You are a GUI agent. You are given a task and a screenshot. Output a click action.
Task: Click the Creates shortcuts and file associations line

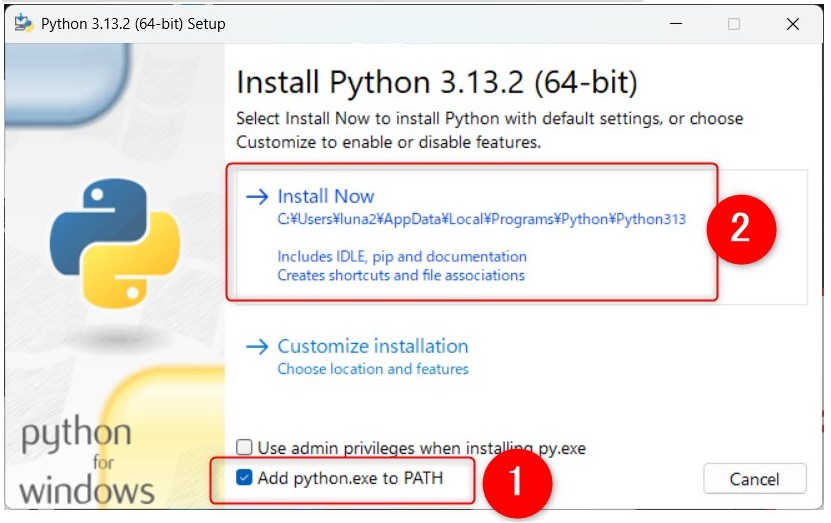[x=401, y=276]
